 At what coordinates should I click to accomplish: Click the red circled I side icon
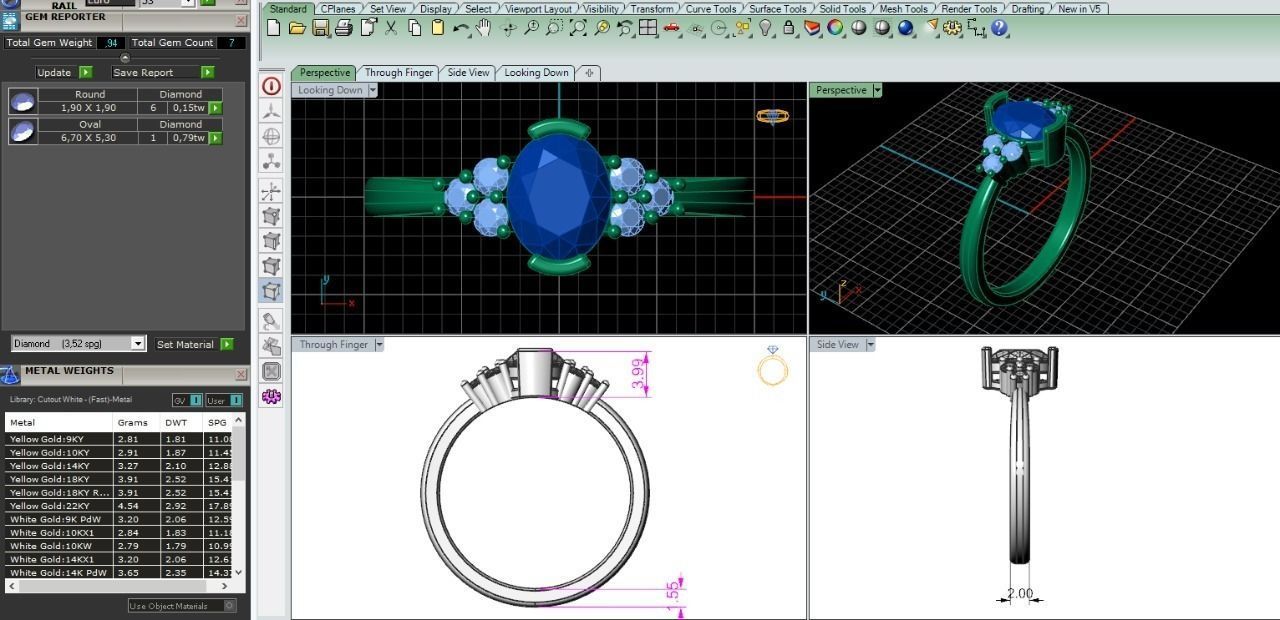click(271, 86)
